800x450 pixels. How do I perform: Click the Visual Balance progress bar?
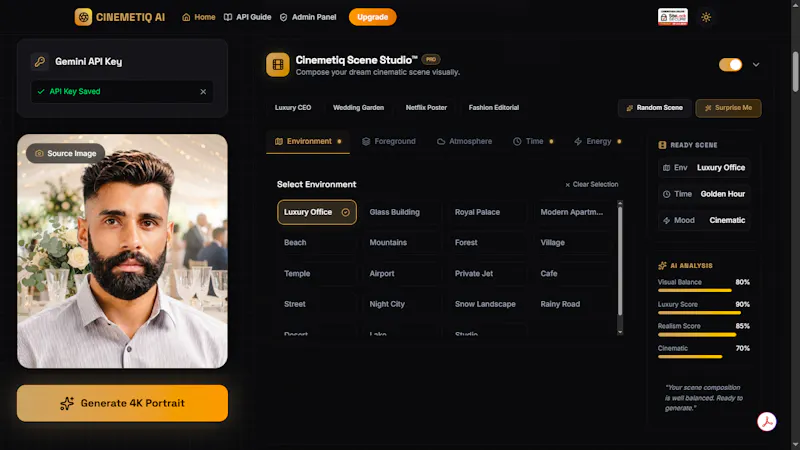[704, 291]
